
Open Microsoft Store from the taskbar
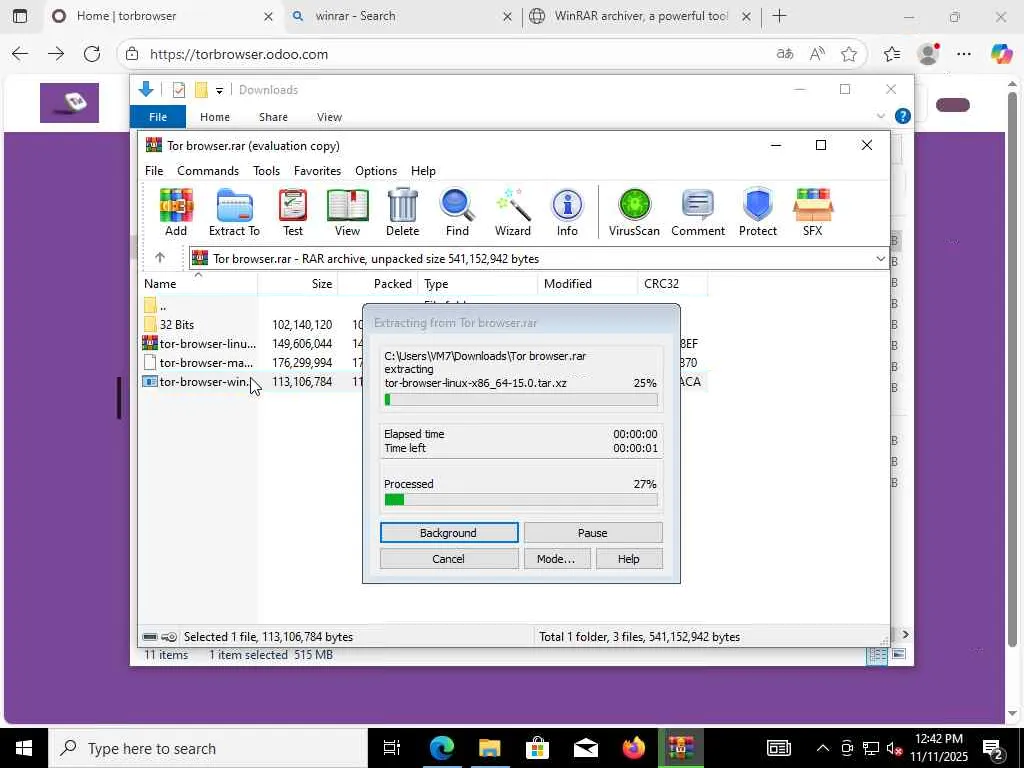[537, 748]
